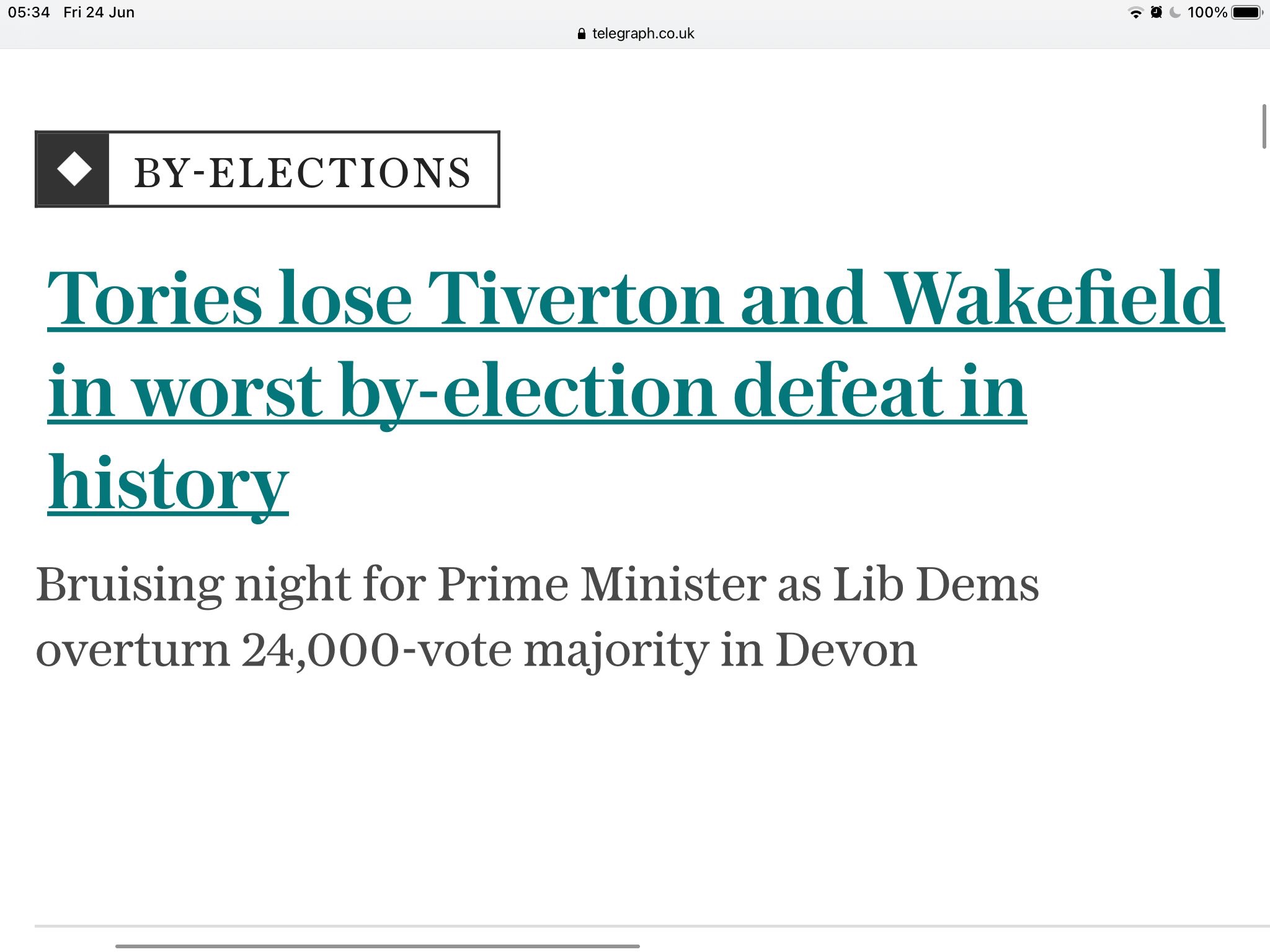
Task: Tap the Do Not Disturb moon icon
Action: pyautogui.click(x=1175, y=12)
